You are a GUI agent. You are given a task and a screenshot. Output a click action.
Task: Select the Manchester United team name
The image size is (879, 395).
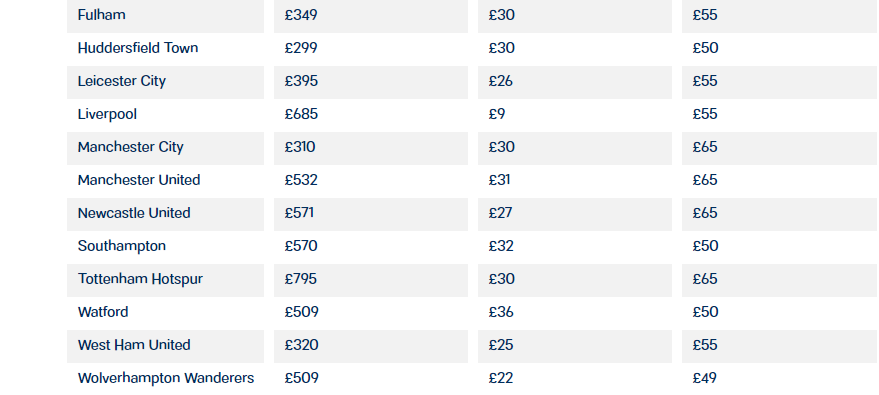click(139, 180)
